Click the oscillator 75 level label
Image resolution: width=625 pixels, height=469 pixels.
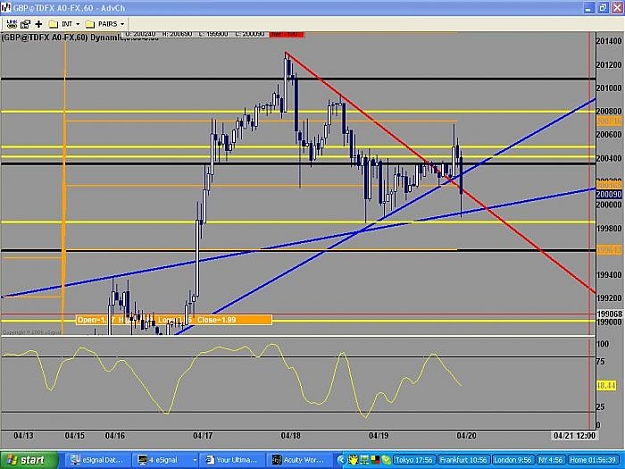click(x=600, y=362)
